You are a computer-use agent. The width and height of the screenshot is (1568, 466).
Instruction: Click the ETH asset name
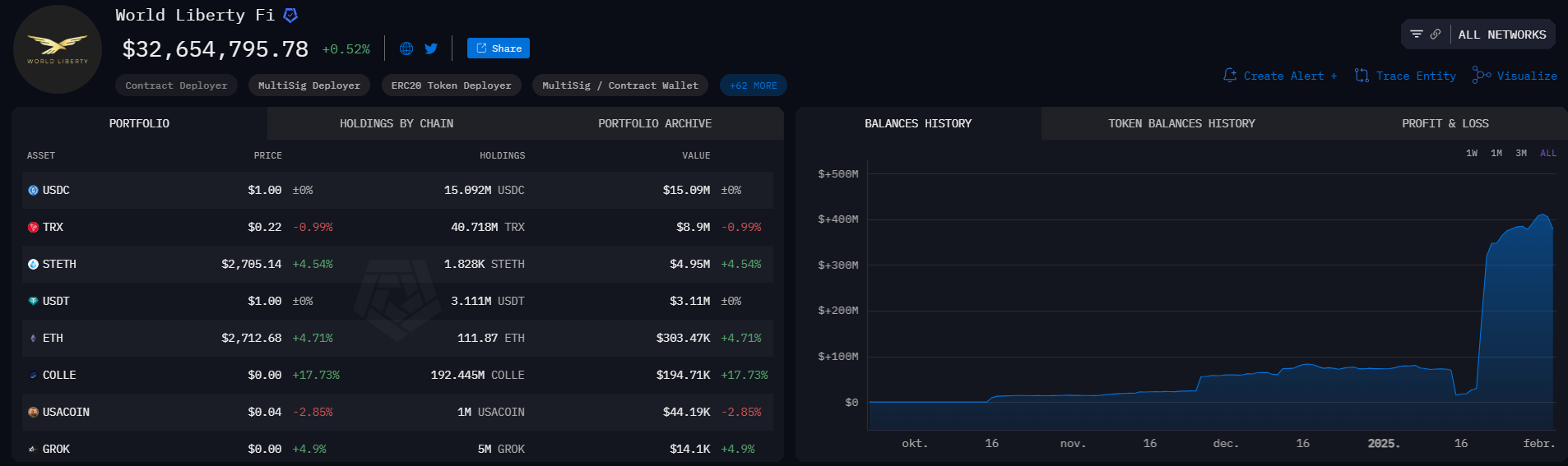(53, 338)
